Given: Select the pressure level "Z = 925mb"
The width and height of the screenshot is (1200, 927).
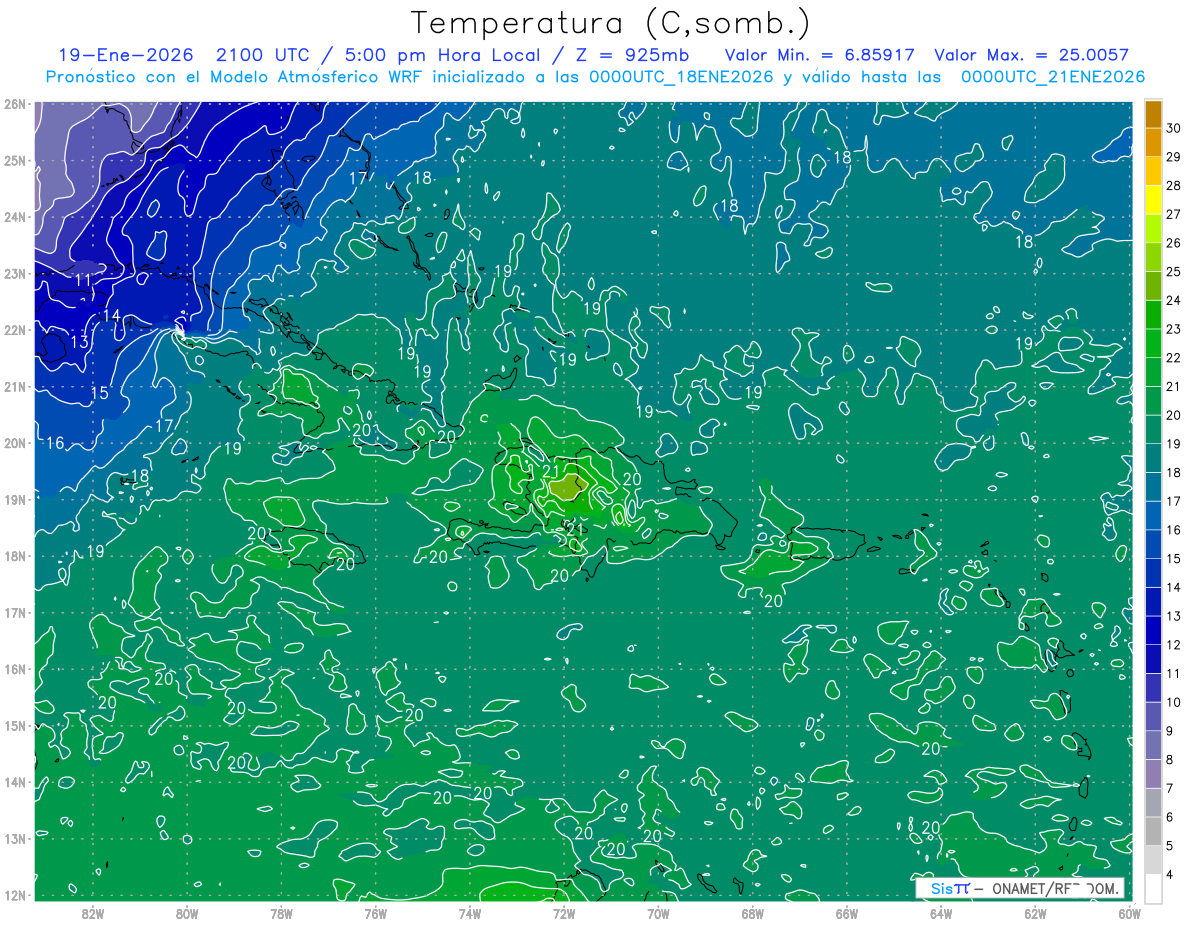Looking at the screenshot, I should (629, 55).
